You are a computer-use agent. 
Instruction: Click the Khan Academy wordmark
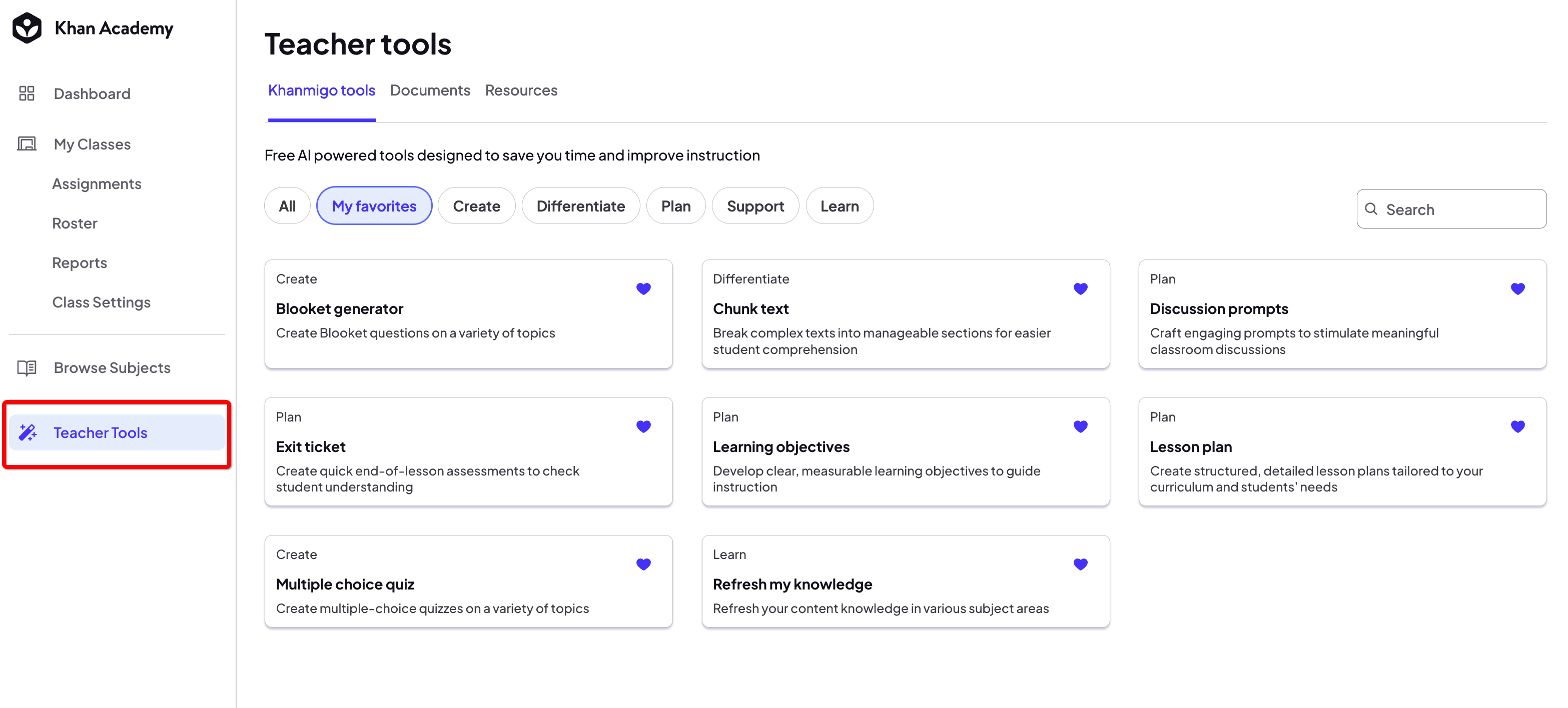pyautogui.click(x=114, y=28)
